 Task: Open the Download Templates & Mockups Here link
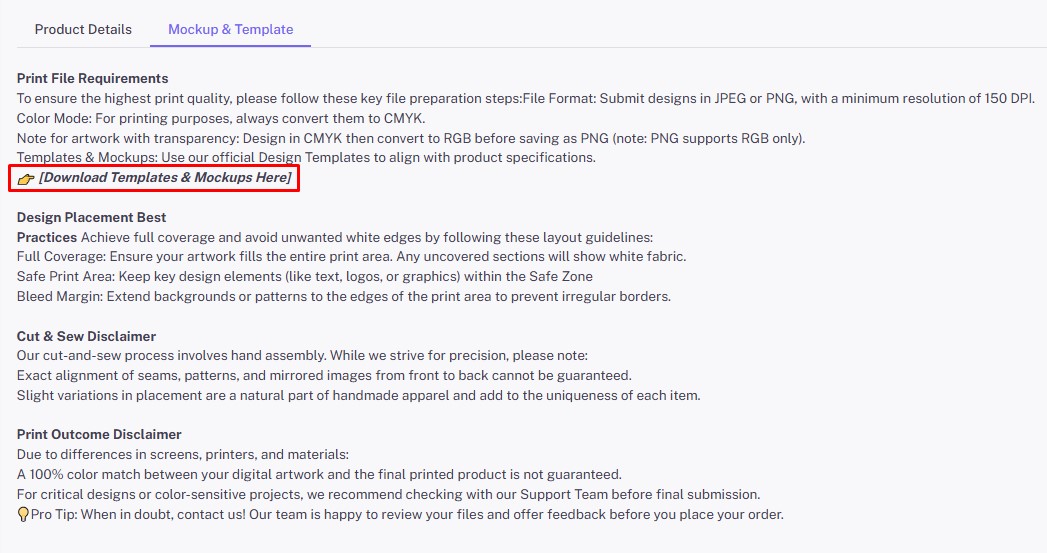click(165, 178)
